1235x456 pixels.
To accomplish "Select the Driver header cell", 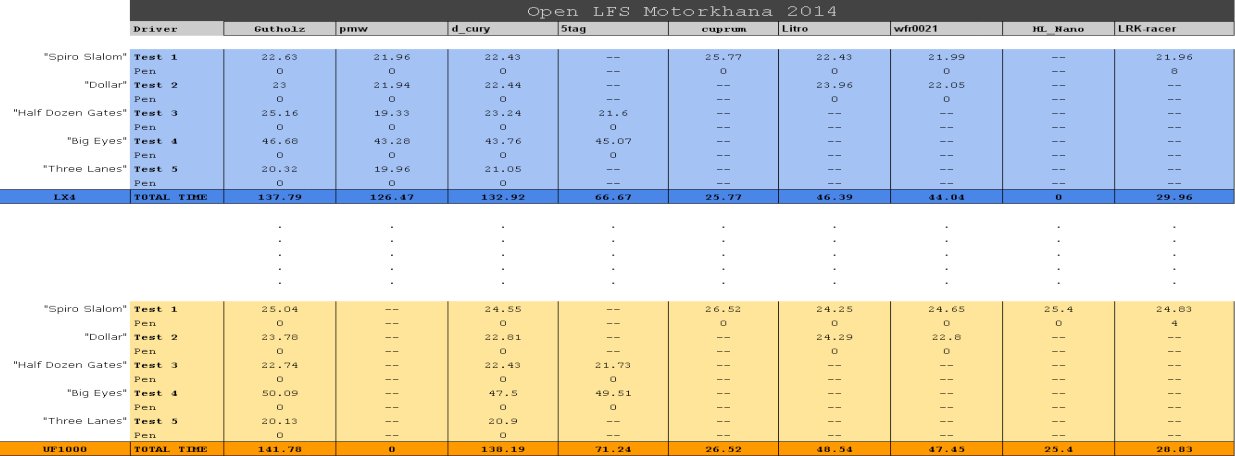I will coord(176,29).
